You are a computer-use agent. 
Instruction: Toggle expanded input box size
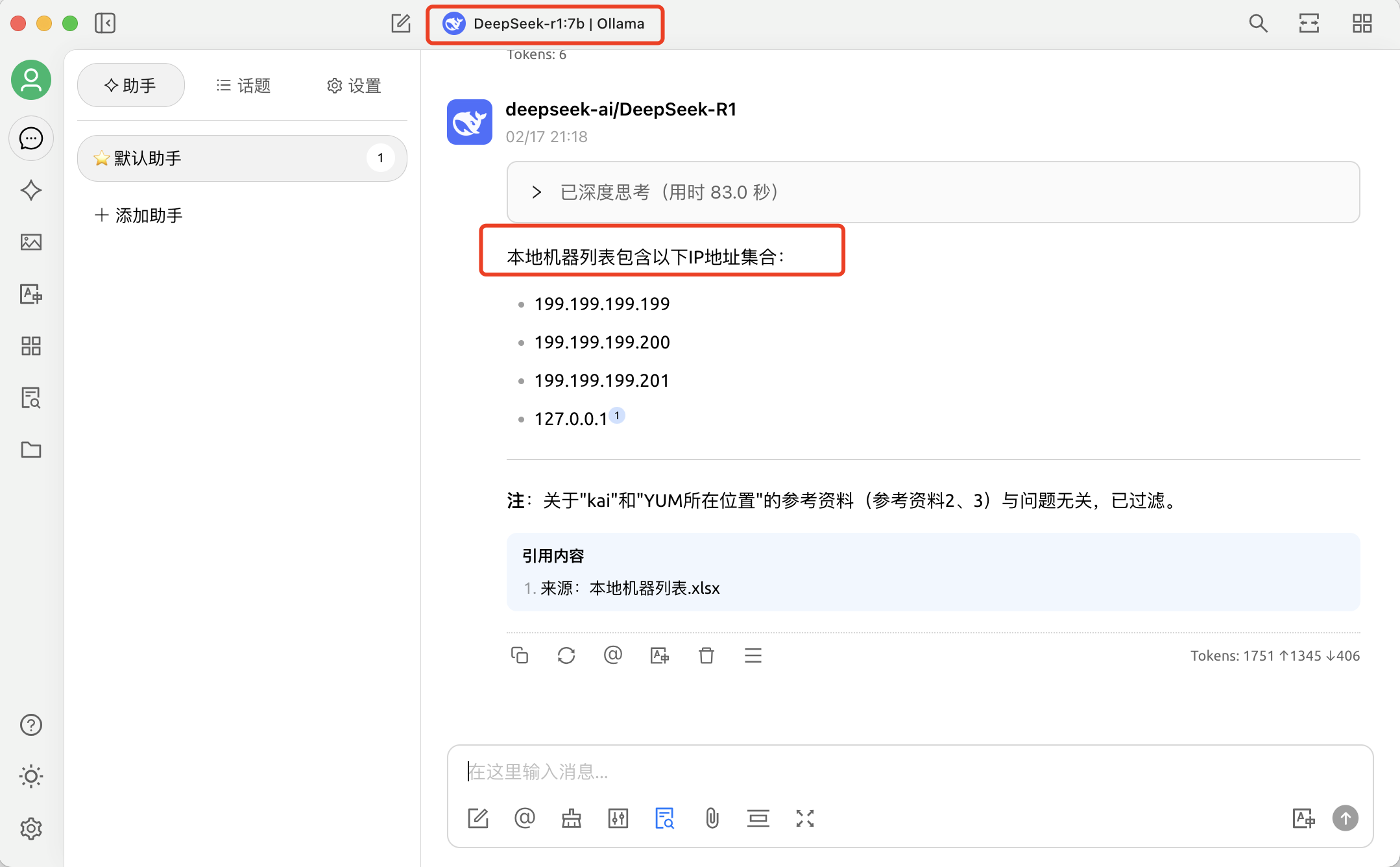click(x=804, y=818)
